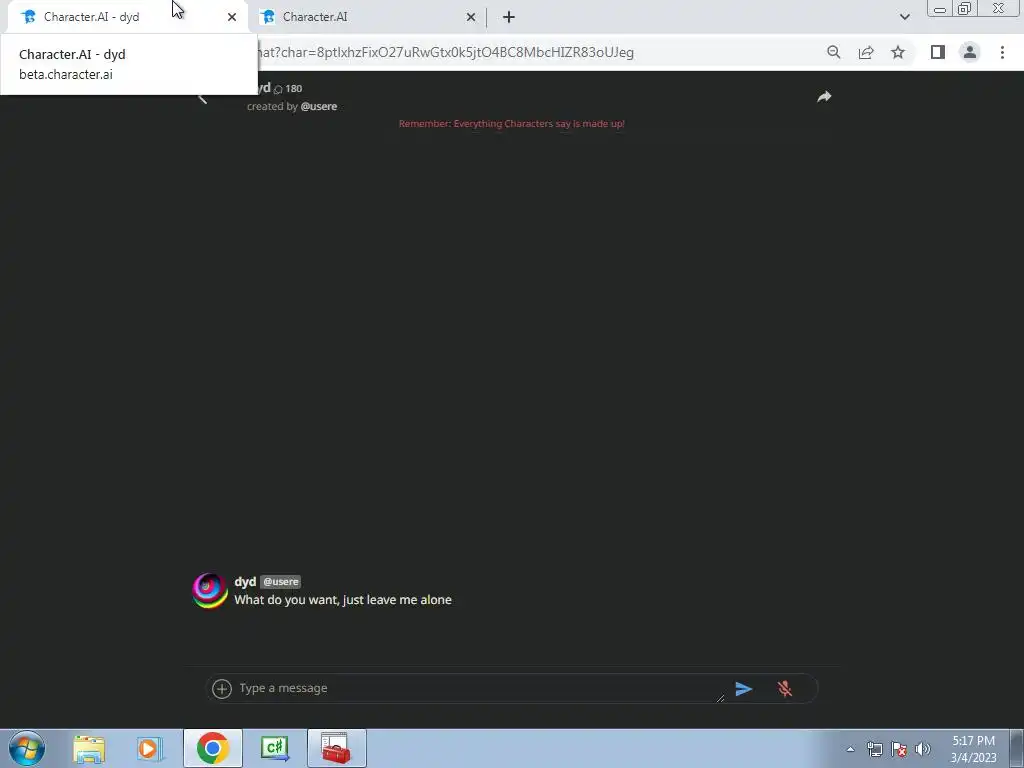Viewport: 1024px width, 768px height.
Task: Open the Chrome profile avatar button
Action: (970, 52)
